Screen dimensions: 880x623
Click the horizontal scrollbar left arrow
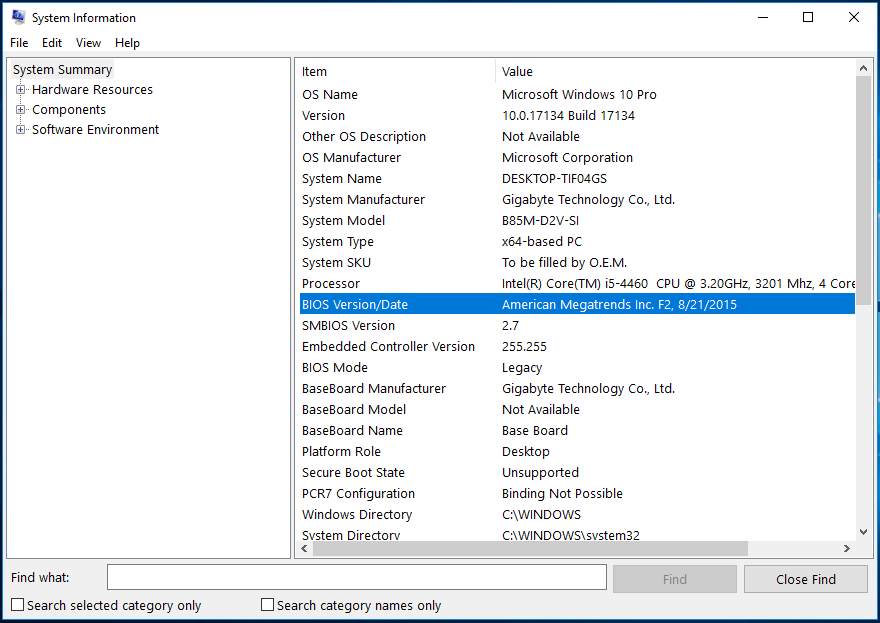[x=304, y=549]
